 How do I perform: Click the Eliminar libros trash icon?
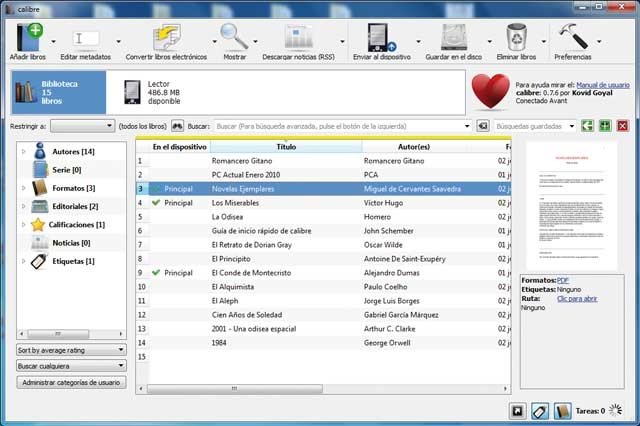pos(516,37)
